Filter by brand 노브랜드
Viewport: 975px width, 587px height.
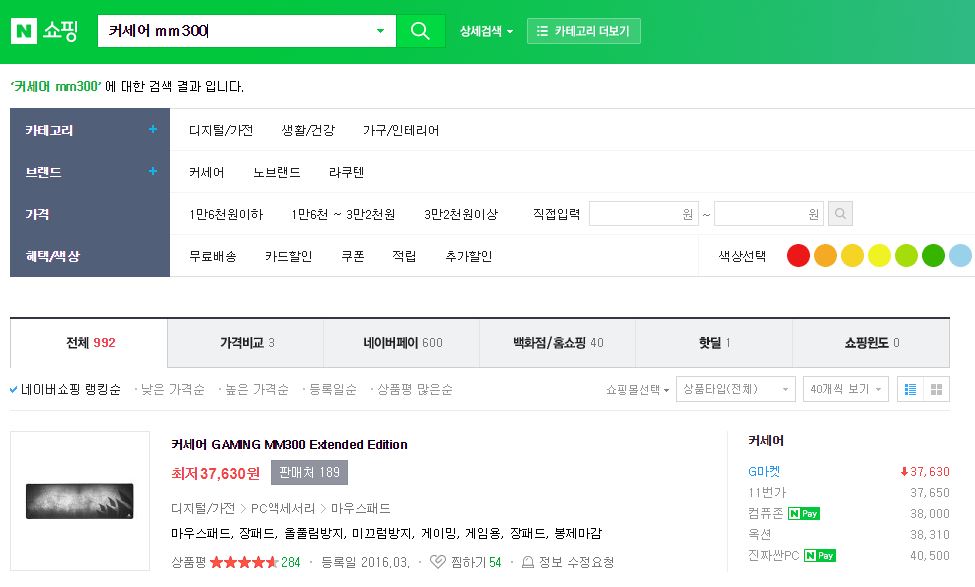click(x=277, y=172)
